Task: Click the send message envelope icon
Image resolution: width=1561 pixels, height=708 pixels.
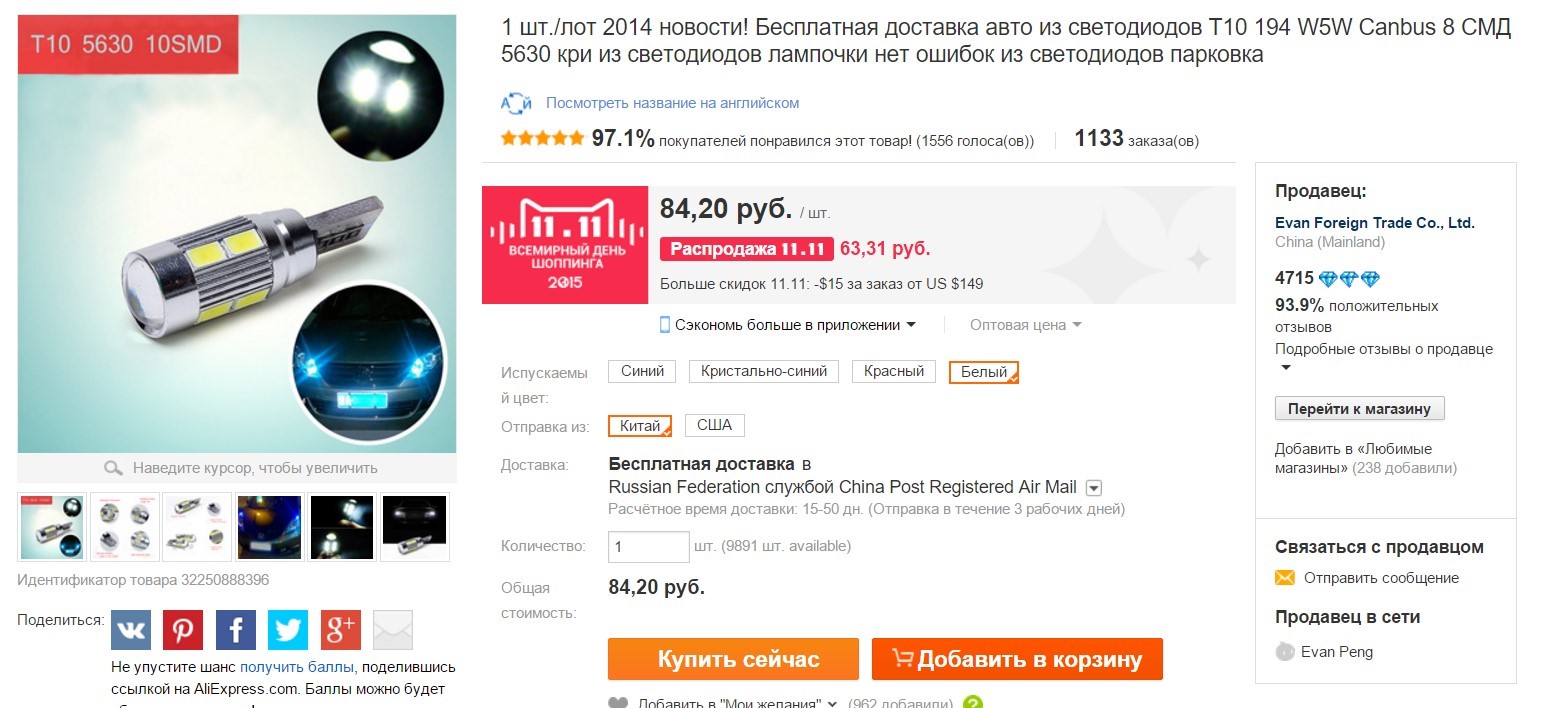Action: click(1285, 578)
